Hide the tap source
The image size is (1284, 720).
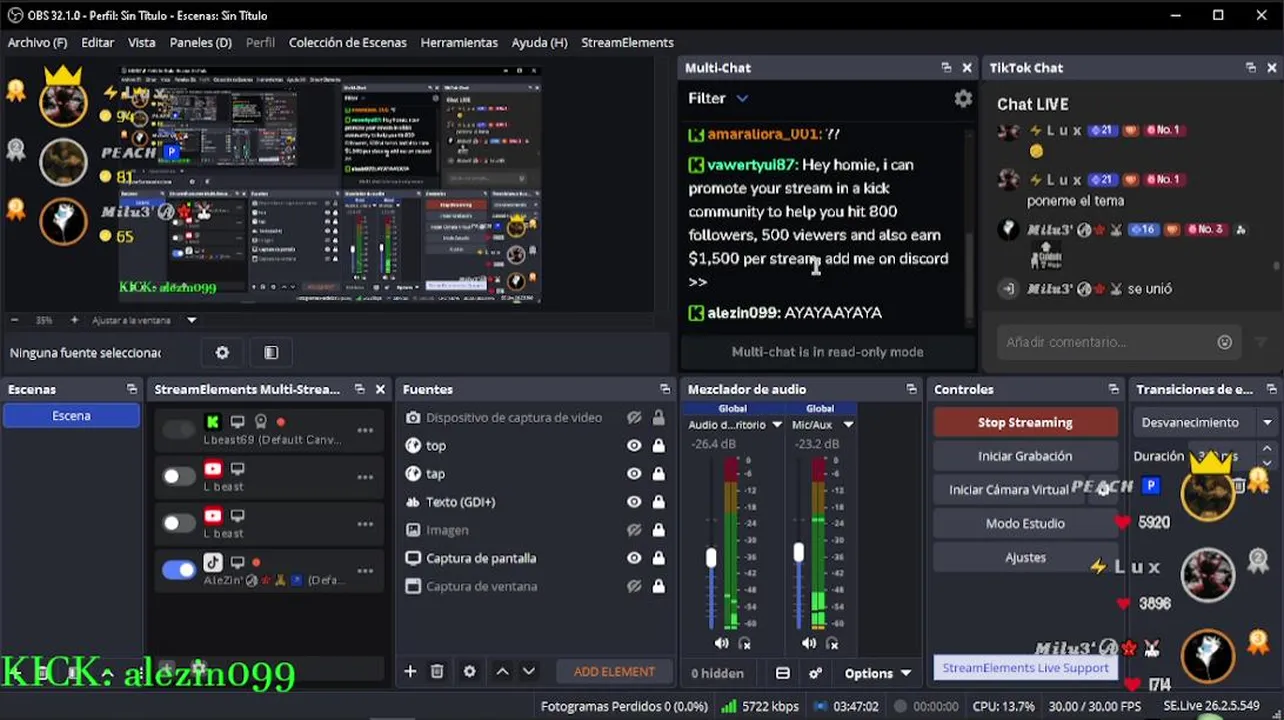click(634, 473)
